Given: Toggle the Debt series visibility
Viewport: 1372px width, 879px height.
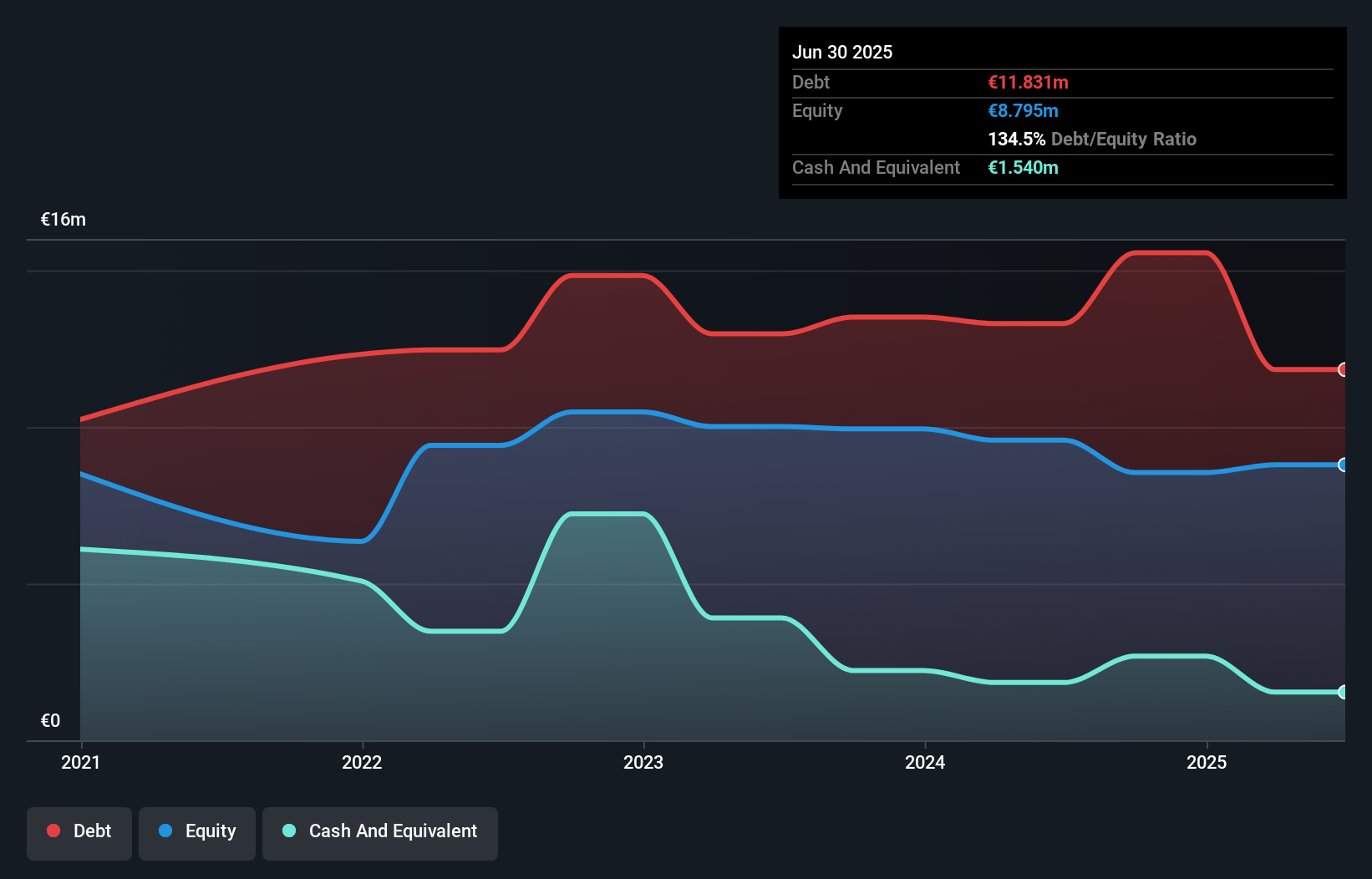Looking at the screenshot, I should pos(79,831).
